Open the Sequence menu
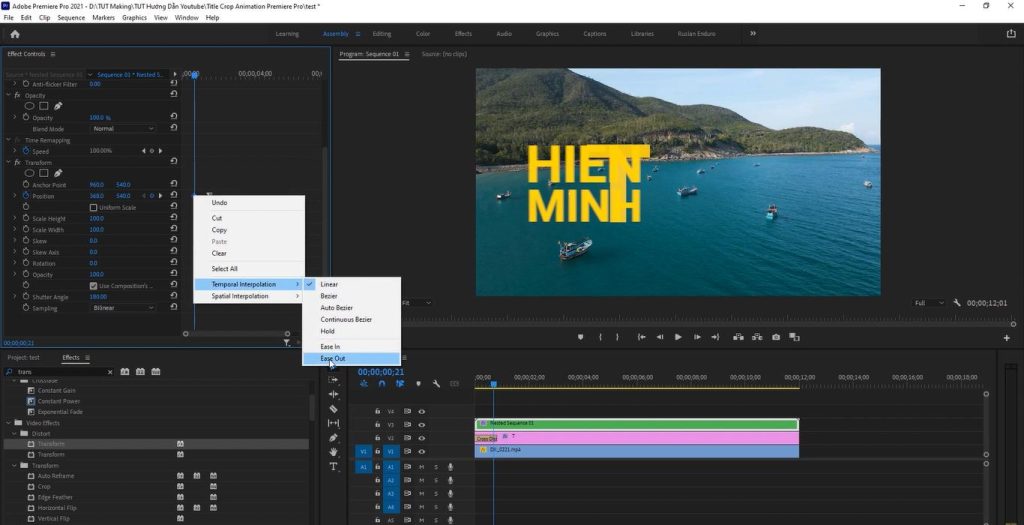The height and width of the screenshot is (525, 1024). coord(71,18)
